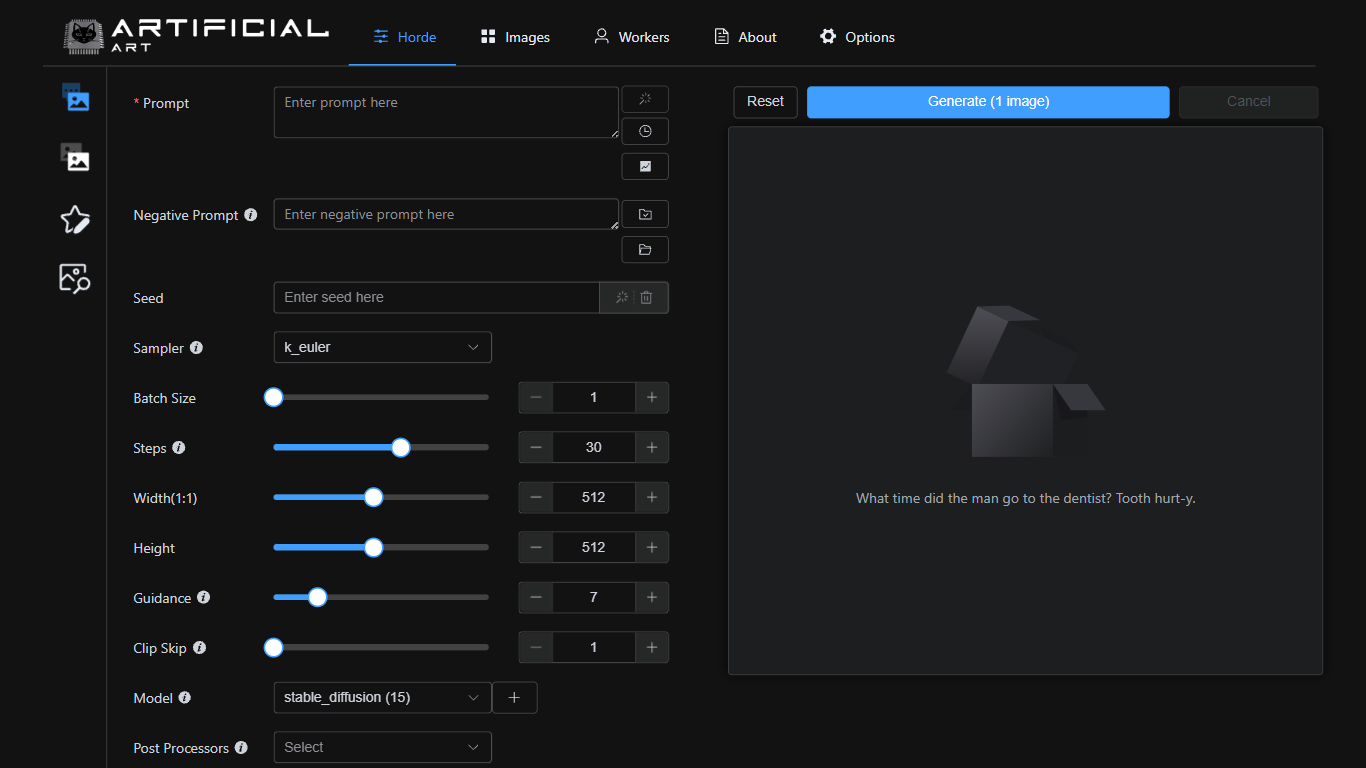Decrease Steps with the minus button
1366x768 pixels.
click(x=536, y=448)
